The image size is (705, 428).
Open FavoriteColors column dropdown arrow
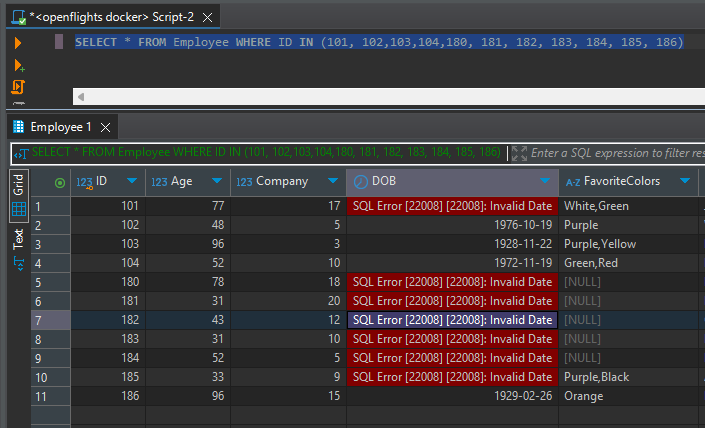click(684, 182)
